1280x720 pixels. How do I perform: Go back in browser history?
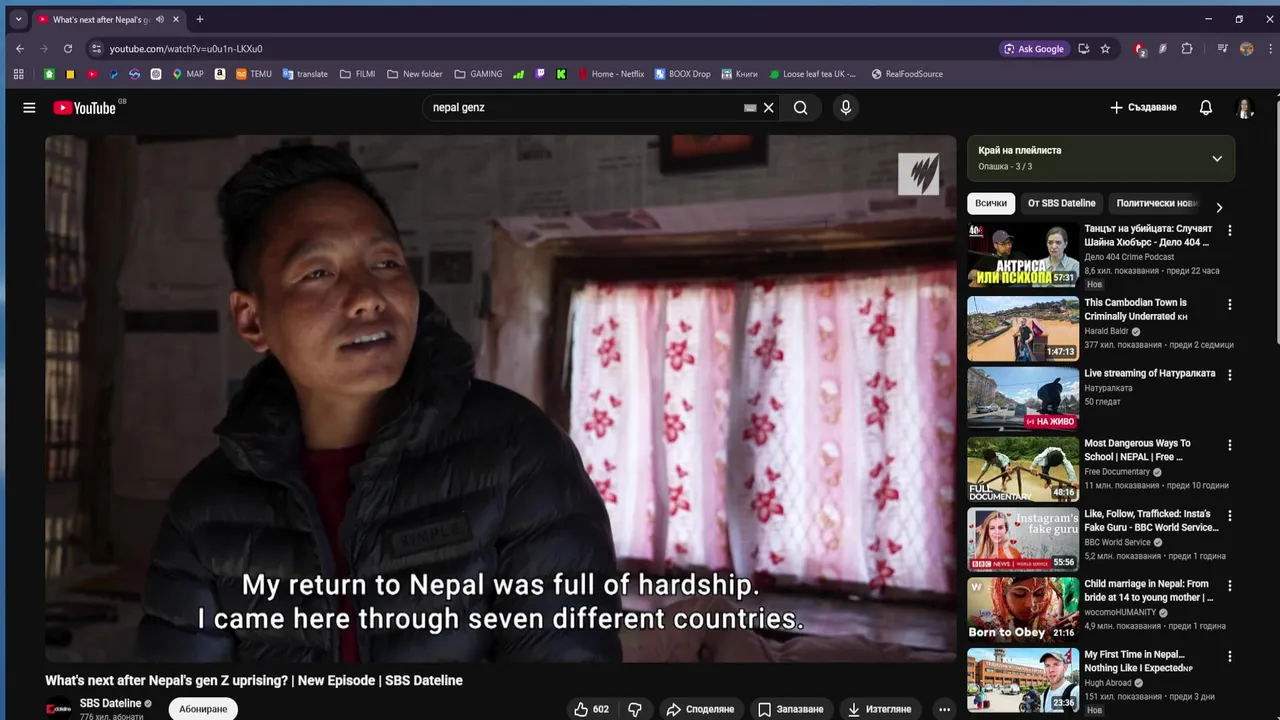tap(20, 48)
